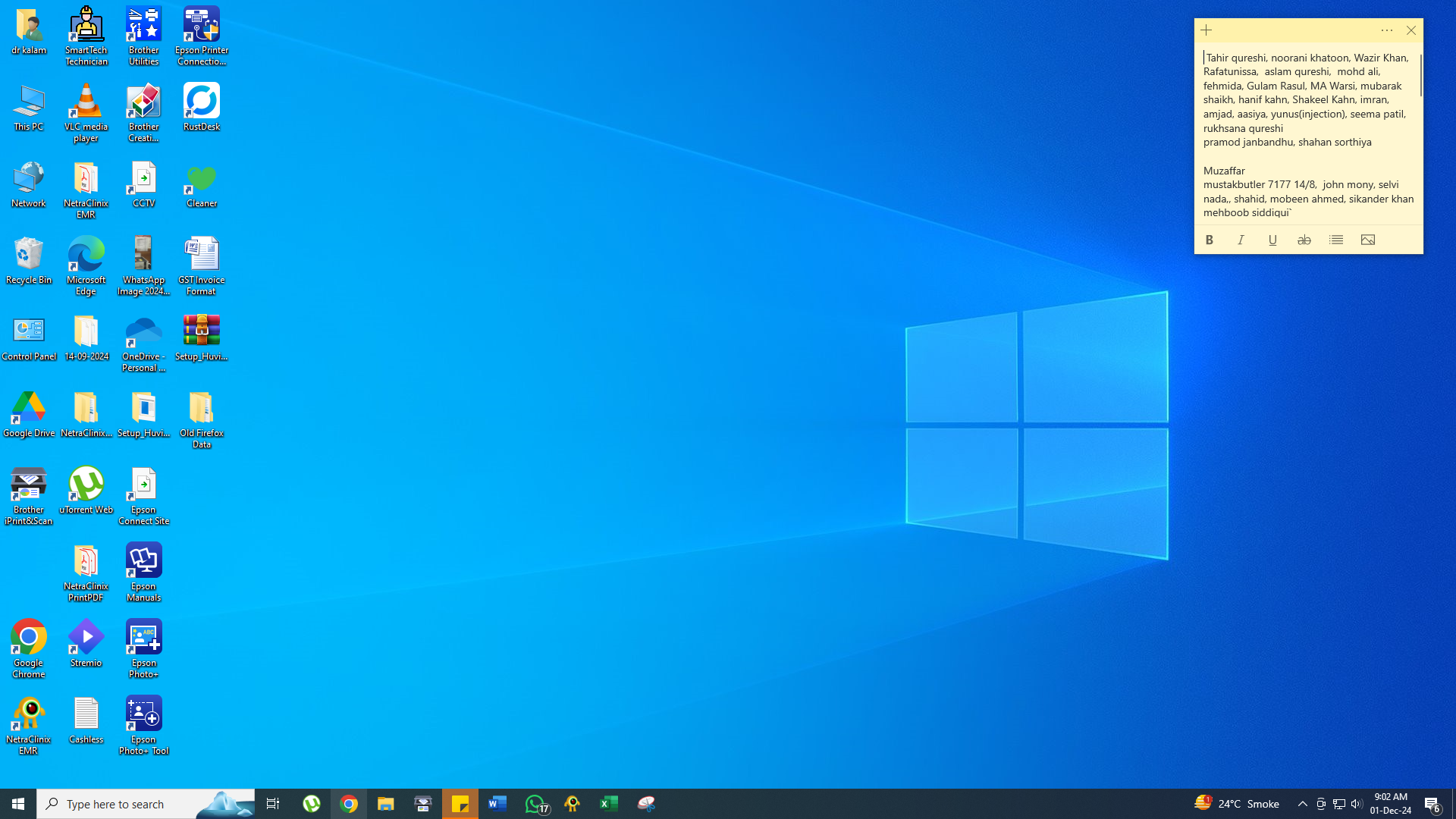Image resolution: width=1456 pixels, height=819 pixels.
Task: Toggle bullet list in sticky note
Action: pyautogui.click(x=1336, y=240)
